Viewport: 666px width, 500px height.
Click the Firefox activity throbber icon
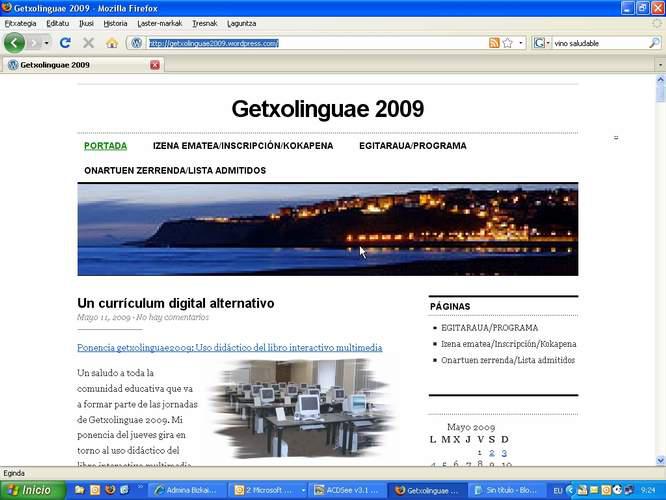658,24
